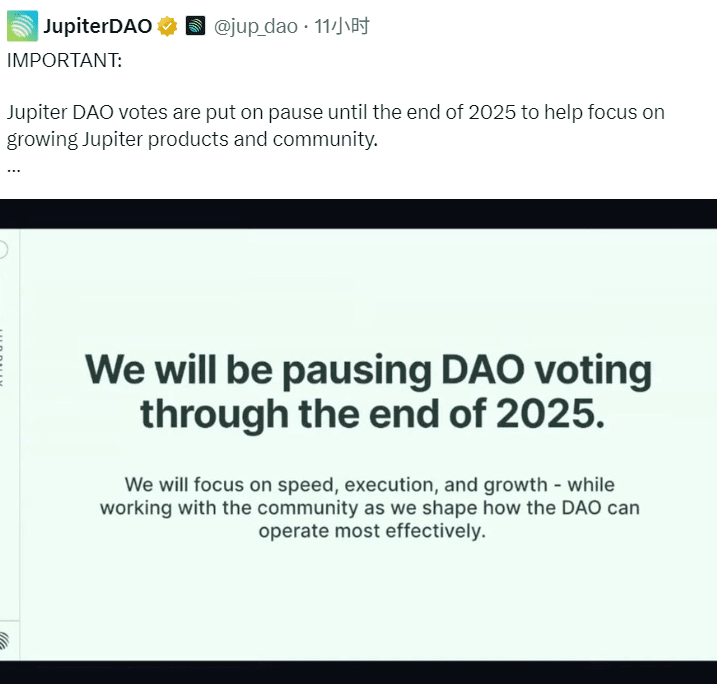
Task: Click the dark Jupiter affiliate badge
Action: pyautogui.click(x=195, y=26)
